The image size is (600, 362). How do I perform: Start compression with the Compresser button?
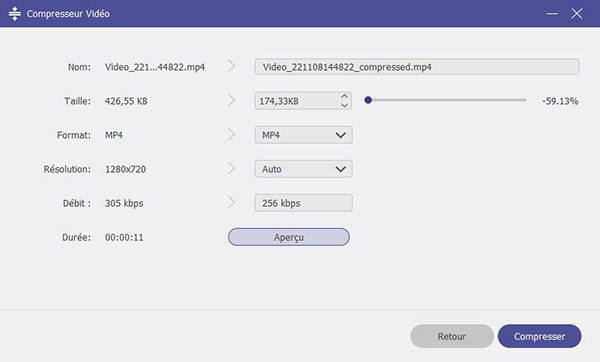540,336
